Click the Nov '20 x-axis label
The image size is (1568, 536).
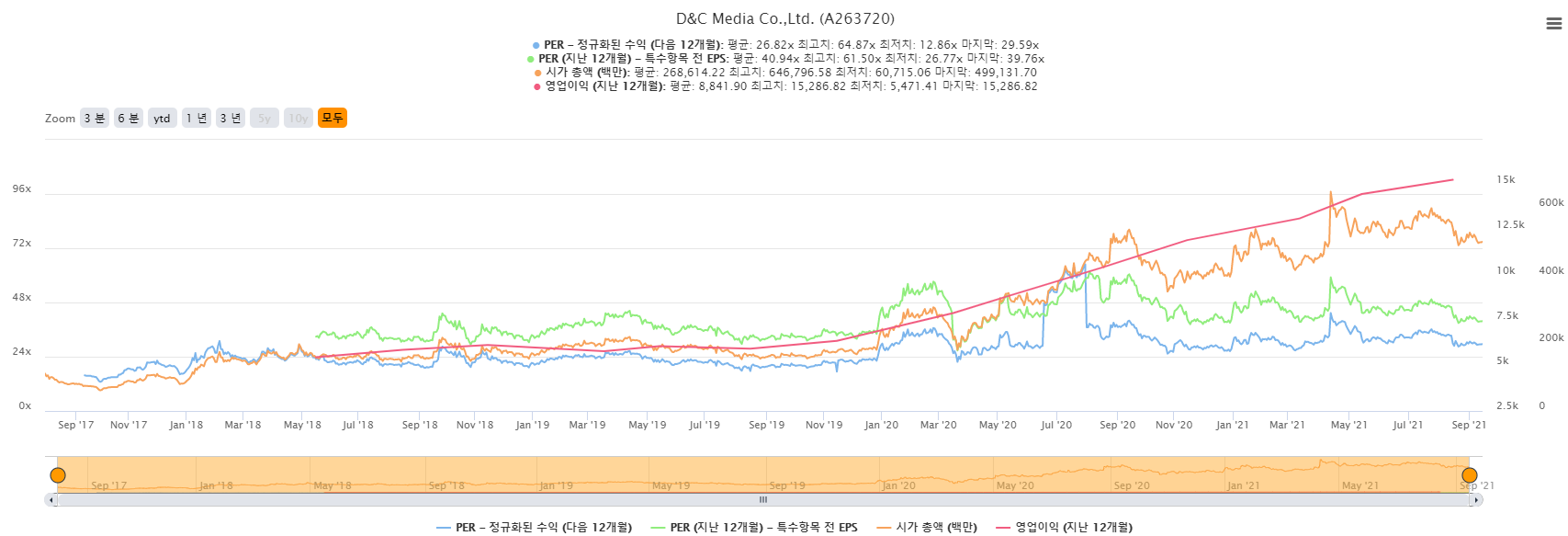1174,425
